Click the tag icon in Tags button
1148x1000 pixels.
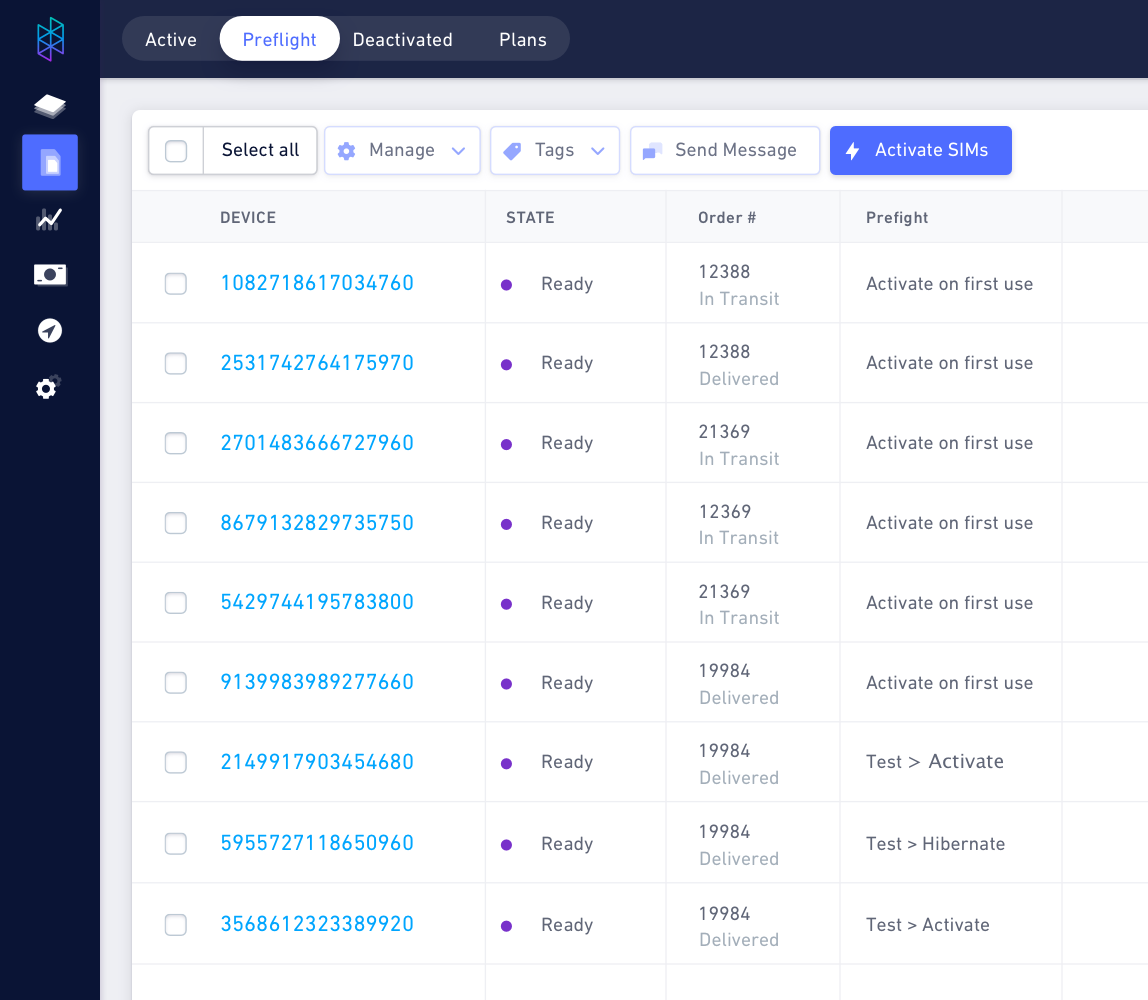[x=512, y=151]
